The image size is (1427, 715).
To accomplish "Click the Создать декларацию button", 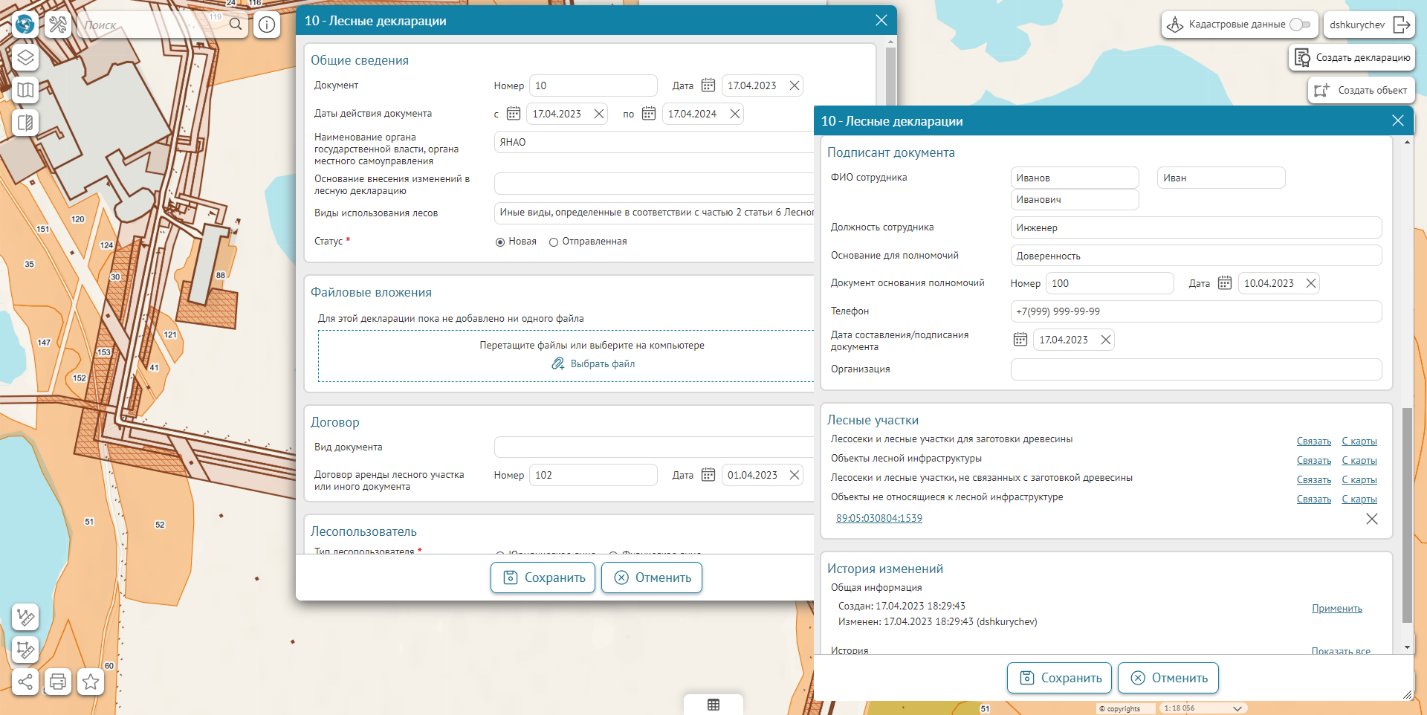I will pyautogui.click(x=1353, y=58).
